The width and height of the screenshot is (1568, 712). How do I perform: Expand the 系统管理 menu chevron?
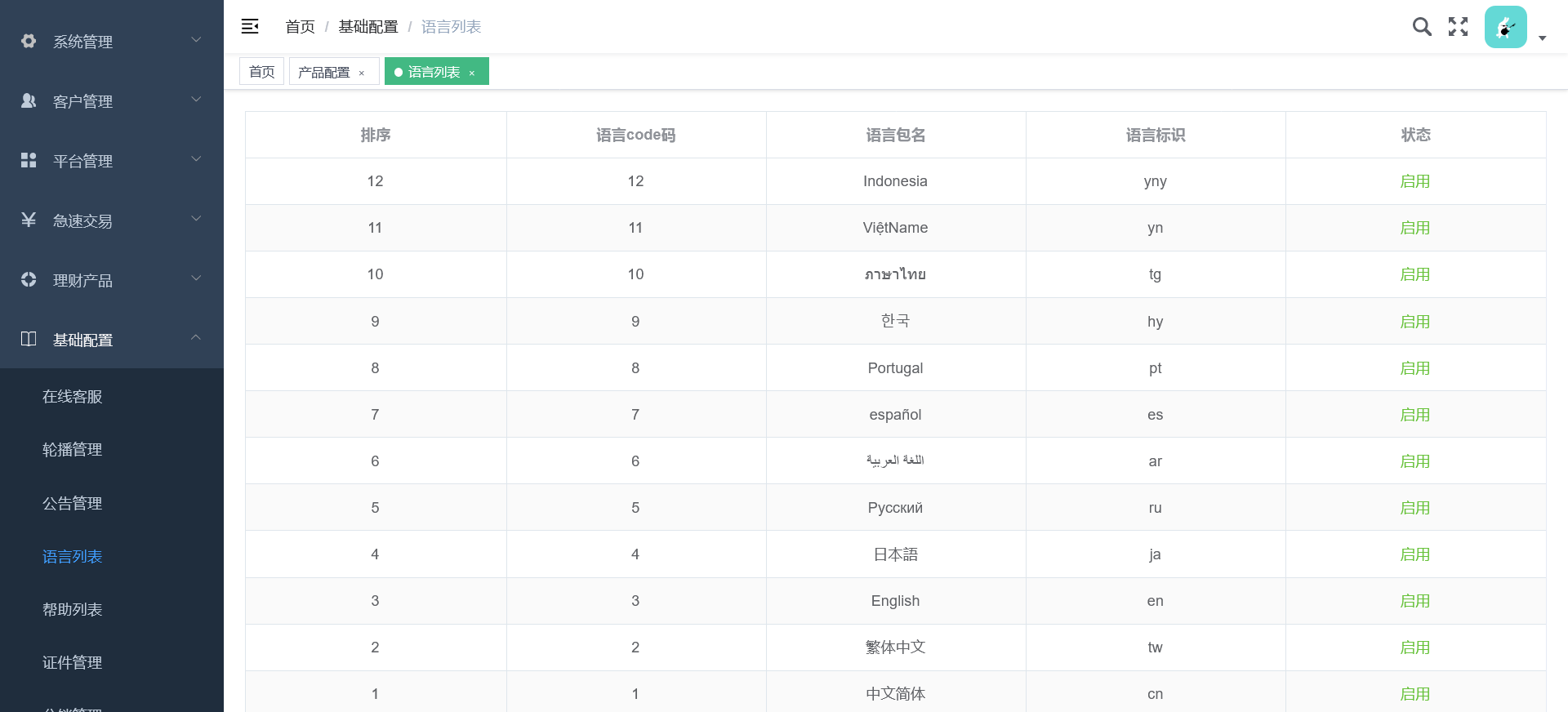pos(196,39)
